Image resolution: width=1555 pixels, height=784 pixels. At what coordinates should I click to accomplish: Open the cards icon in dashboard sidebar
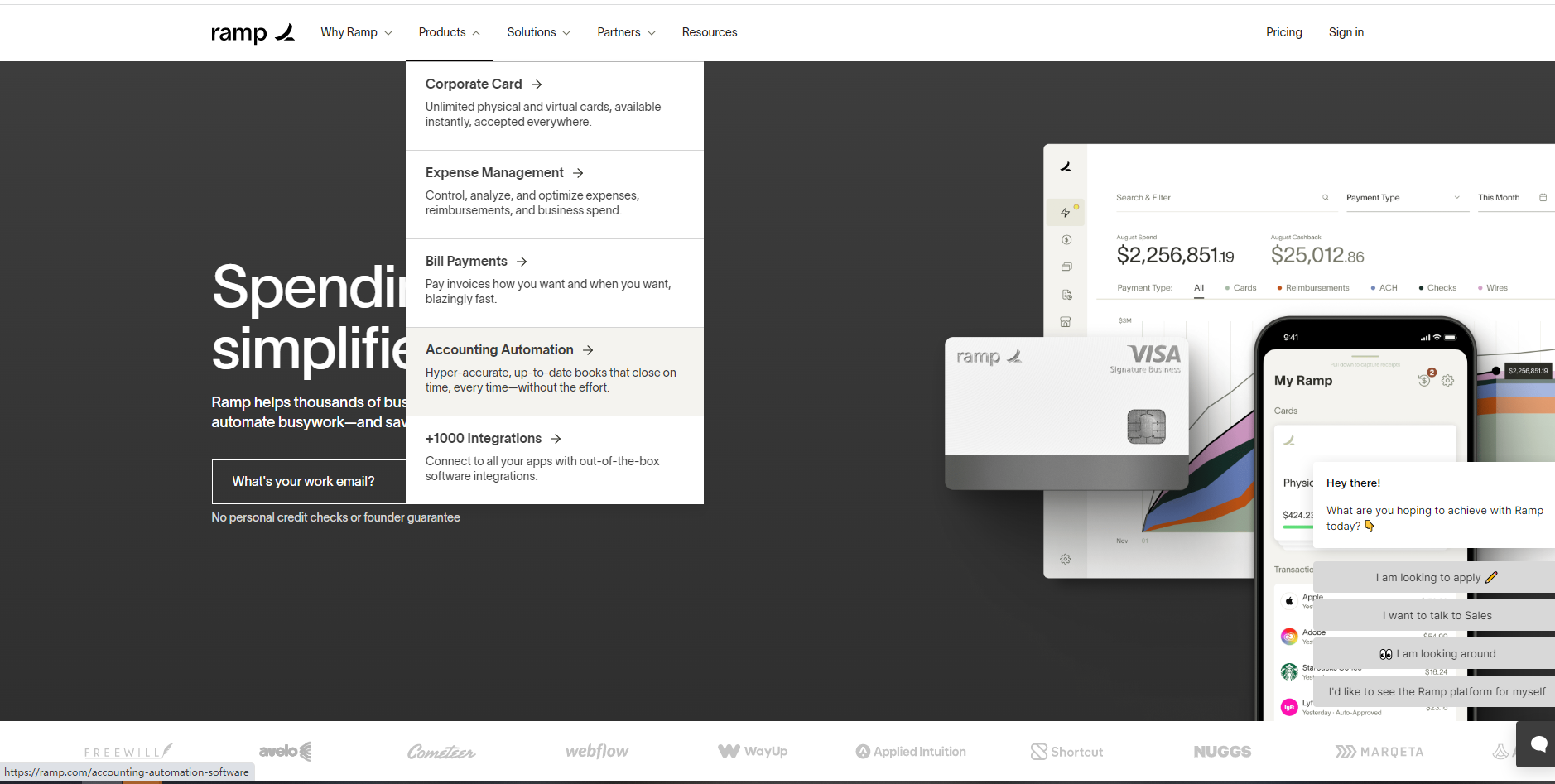(x=1066, y=267)
